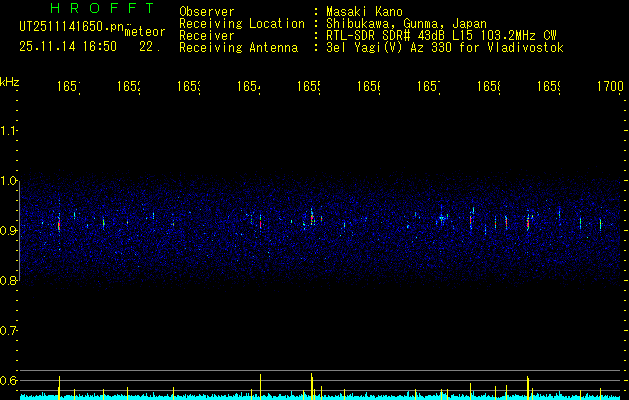Select the file name UT2511141650.pn

pyautogui.click(x=71, y=27)
